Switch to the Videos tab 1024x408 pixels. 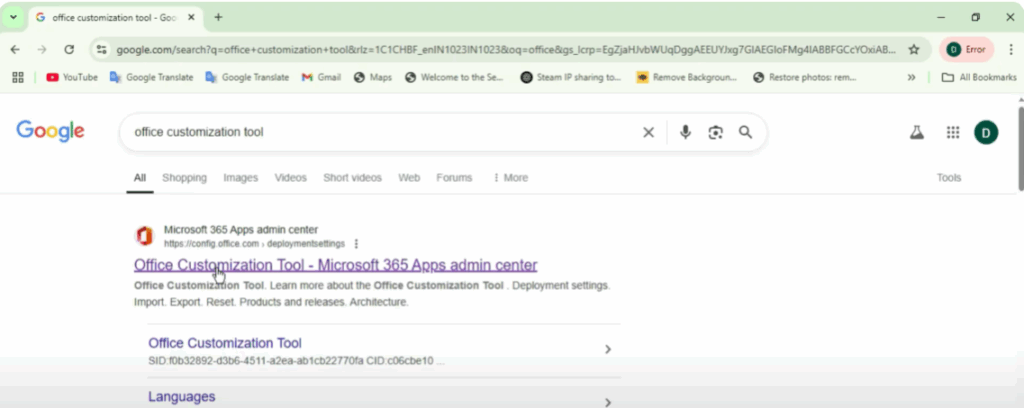click(291, 178)
